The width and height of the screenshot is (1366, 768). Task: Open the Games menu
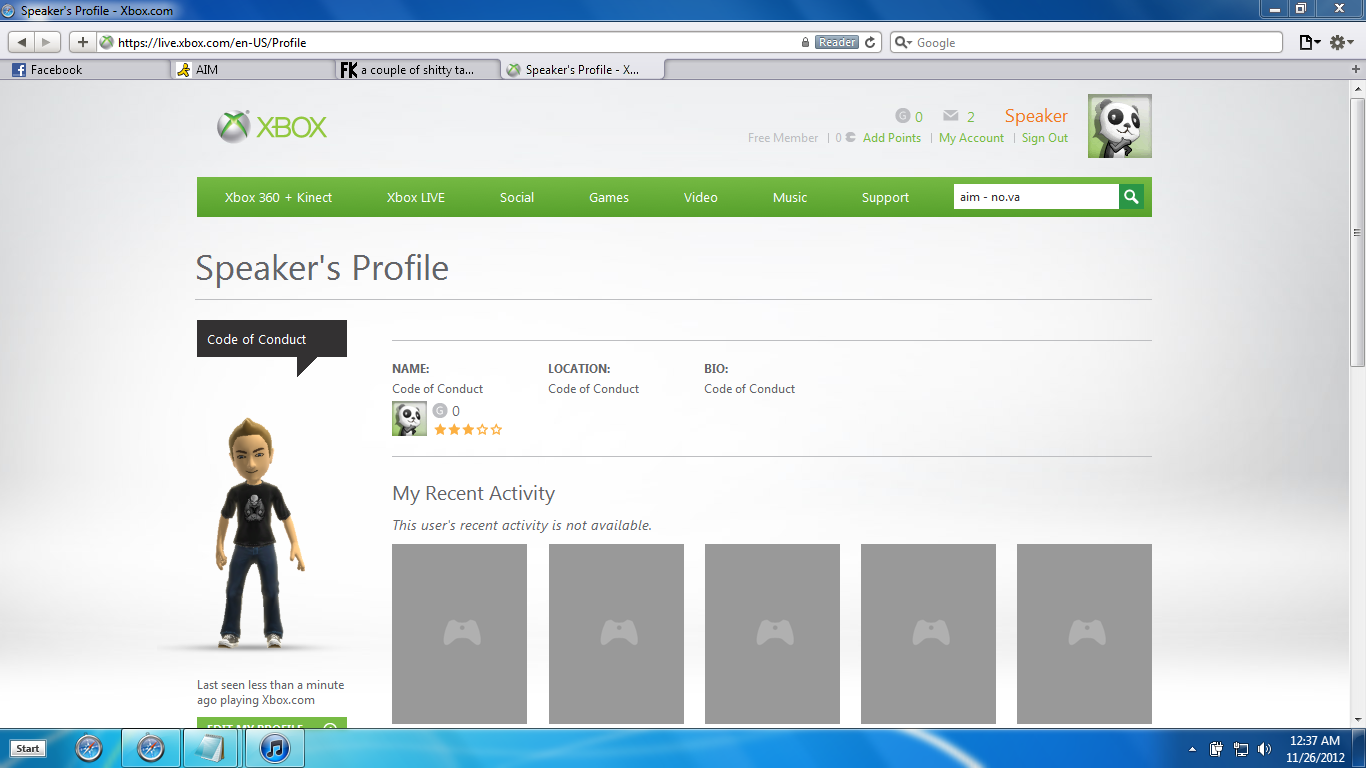point(609,197)
